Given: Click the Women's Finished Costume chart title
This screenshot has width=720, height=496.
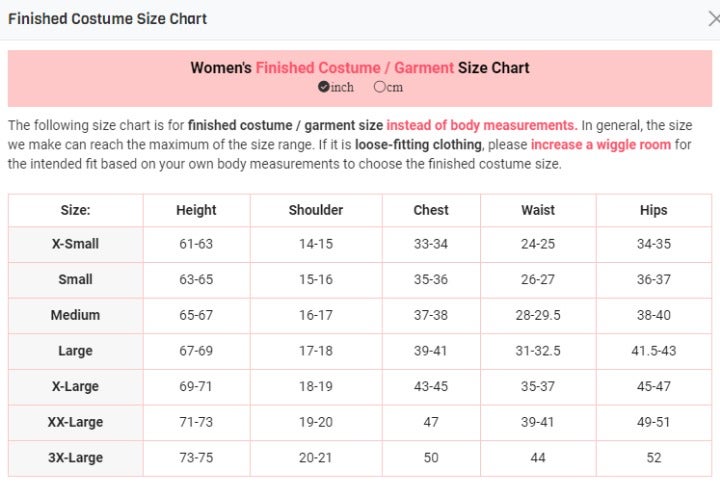Looking at the screenshot, I should pyautogui.click(x=360, y=68).
